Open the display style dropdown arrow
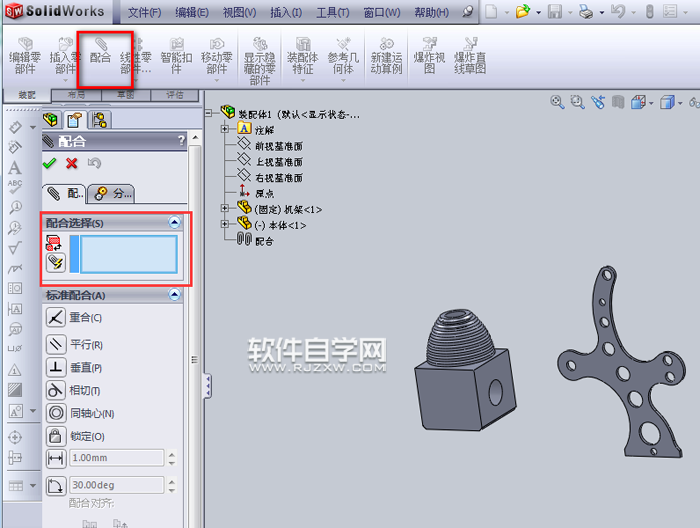The image size is (700, 528). (680, 103)
